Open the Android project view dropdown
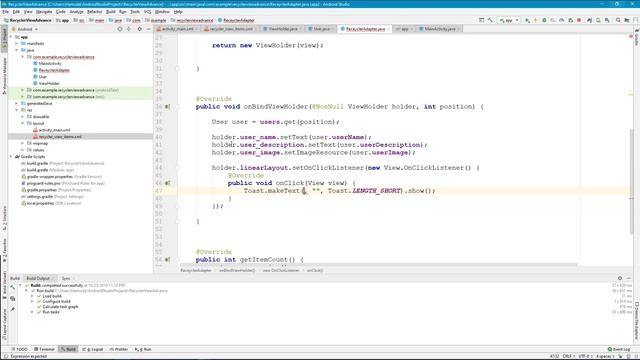 [25, 29]
